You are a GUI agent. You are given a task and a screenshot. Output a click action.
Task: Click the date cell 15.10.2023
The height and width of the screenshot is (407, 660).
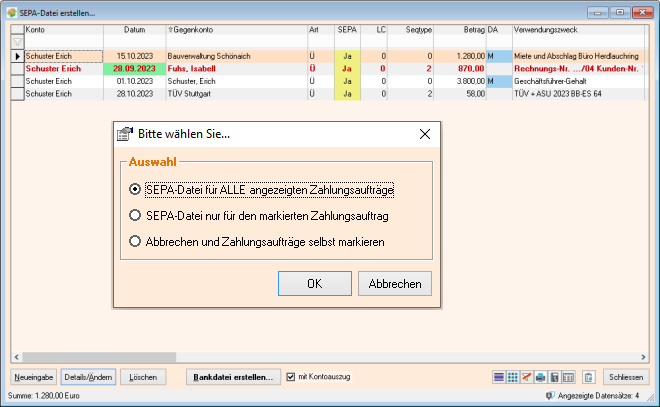(135, 56)
